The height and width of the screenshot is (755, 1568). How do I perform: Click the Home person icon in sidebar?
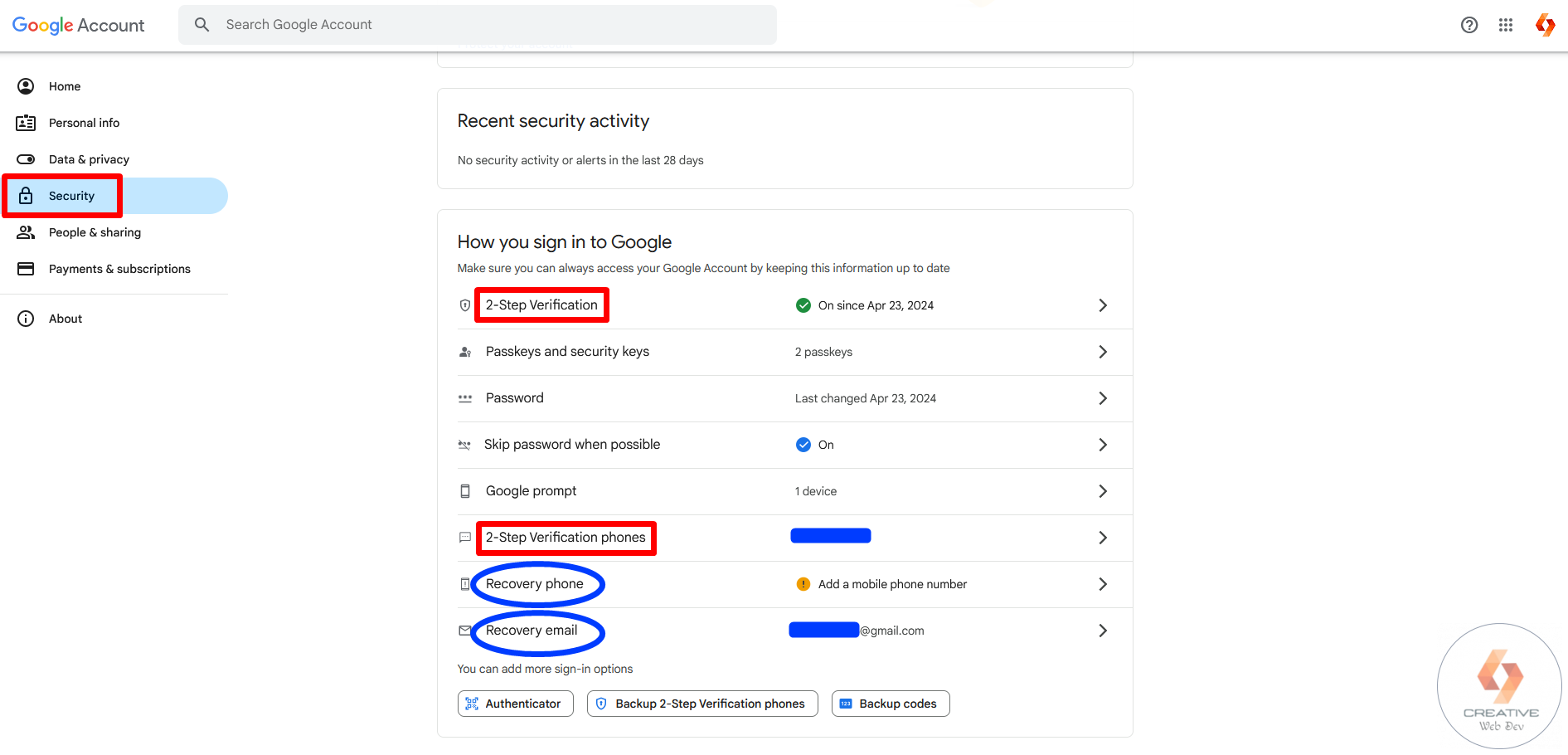pyautogui.click(x=26, y=86)
